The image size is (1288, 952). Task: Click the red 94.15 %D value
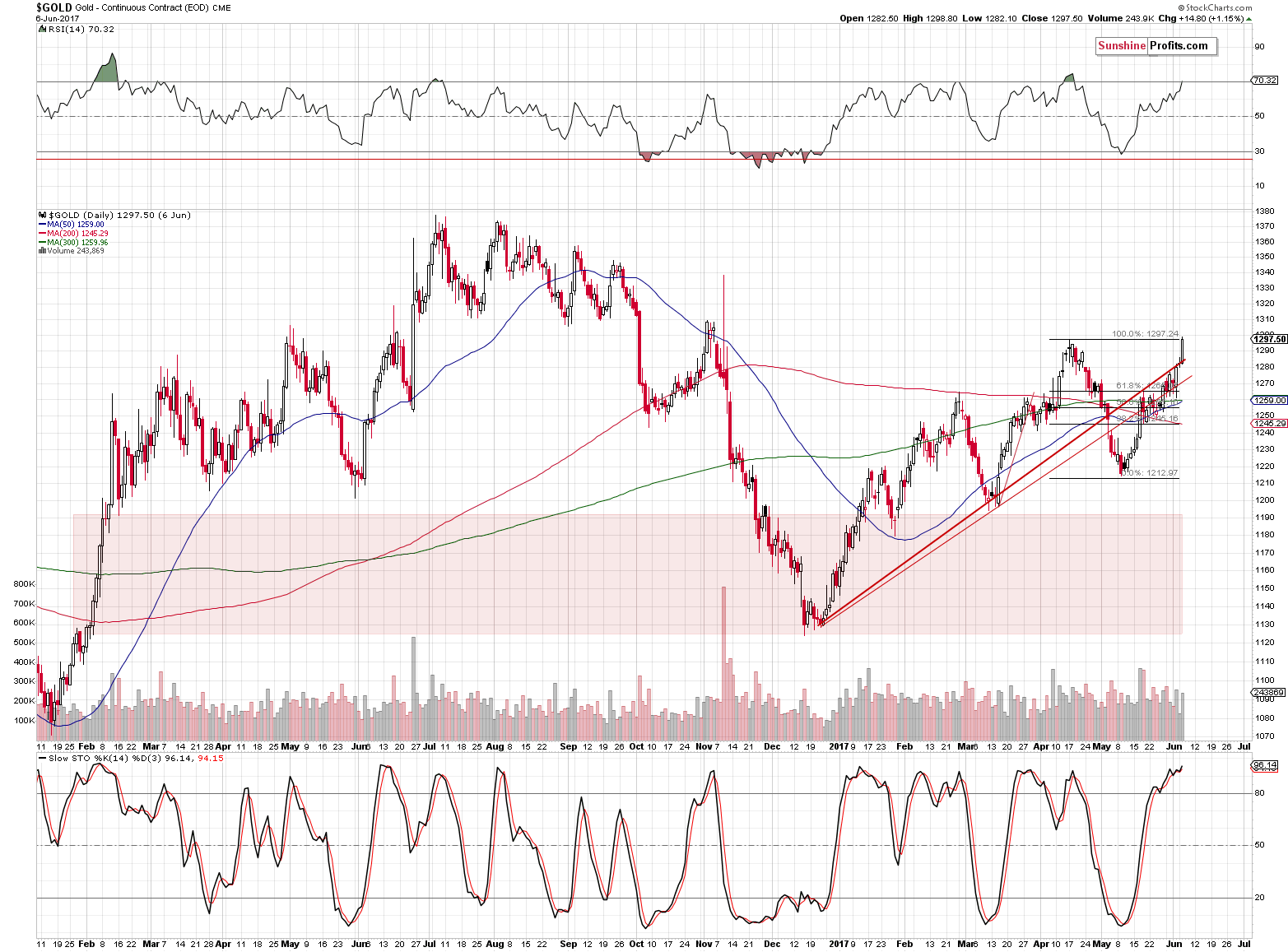(x=211, y=758)
